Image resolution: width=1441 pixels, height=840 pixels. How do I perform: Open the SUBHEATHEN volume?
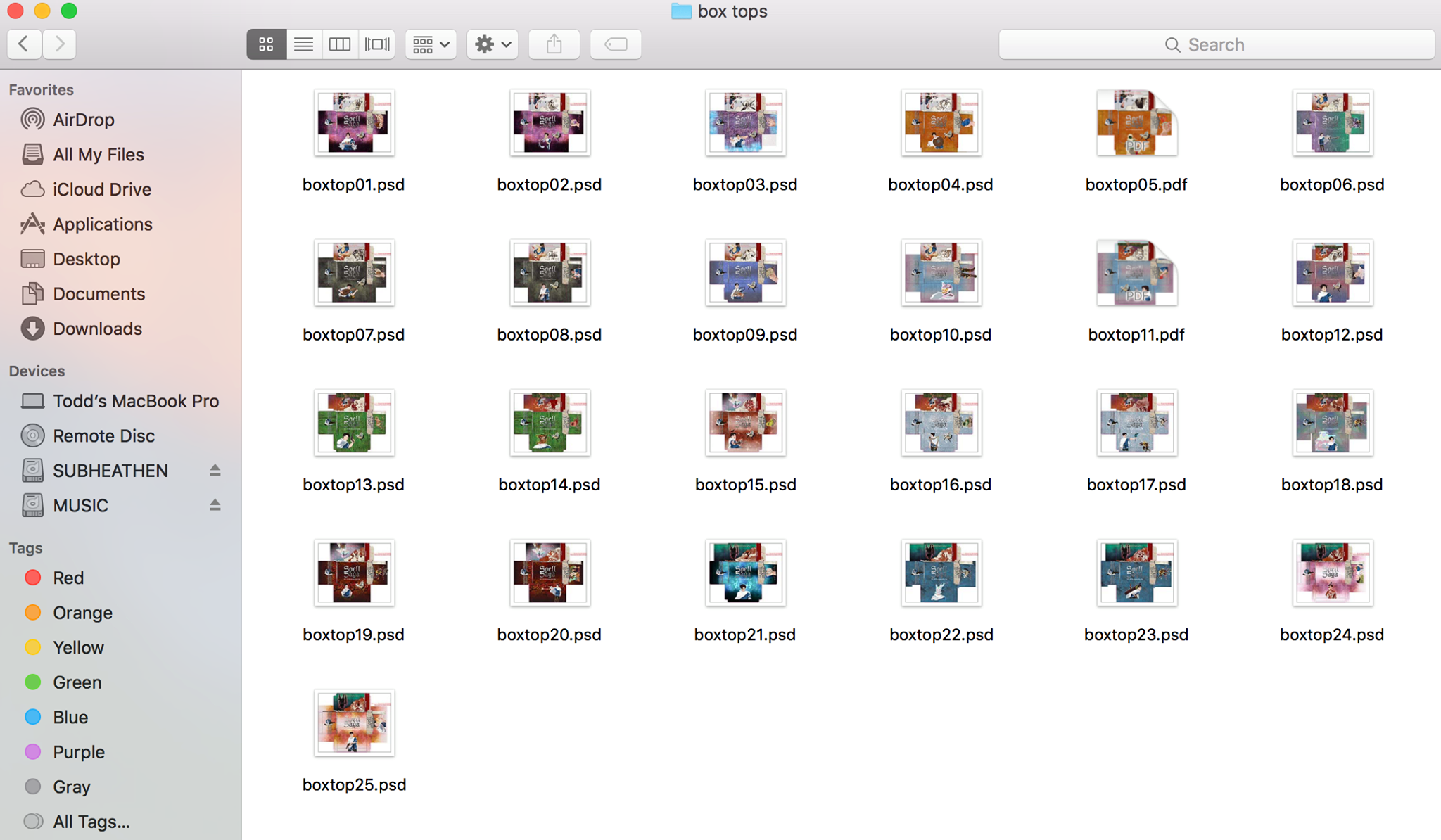pos(110,471)
